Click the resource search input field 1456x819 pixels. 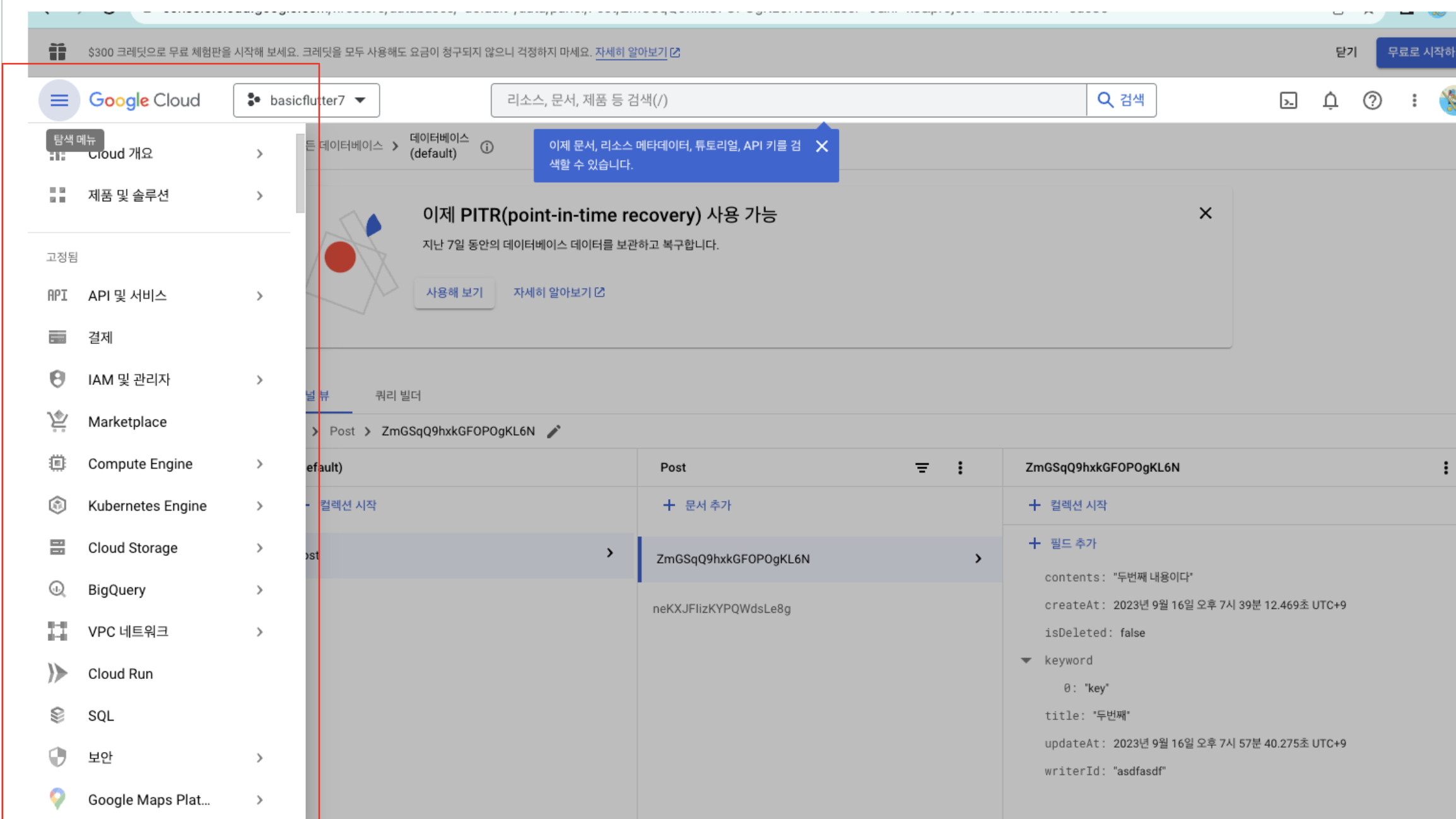click(x=789, y=100)
